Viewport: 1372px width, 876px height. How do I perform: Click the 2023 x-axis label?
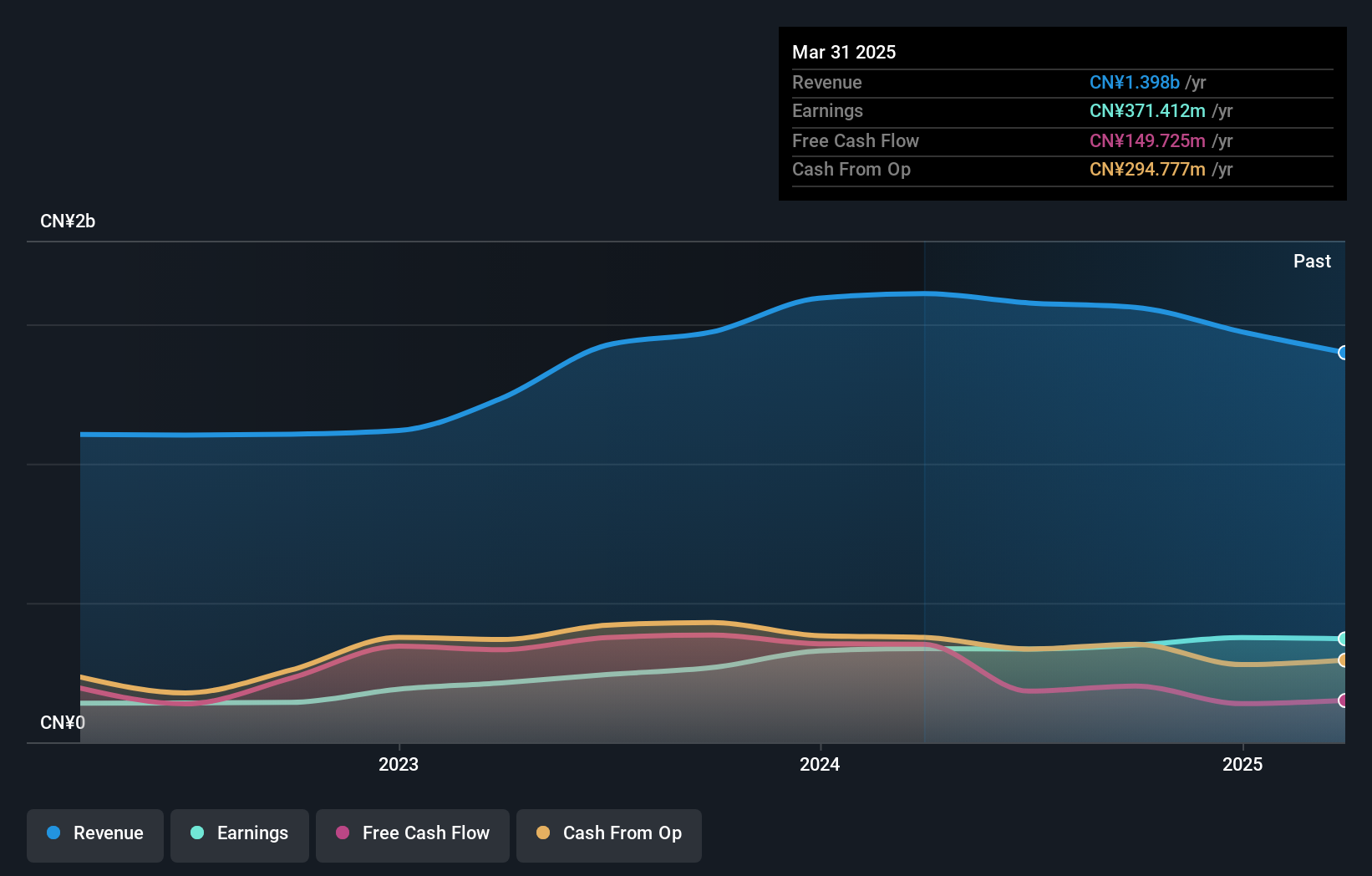399,764
